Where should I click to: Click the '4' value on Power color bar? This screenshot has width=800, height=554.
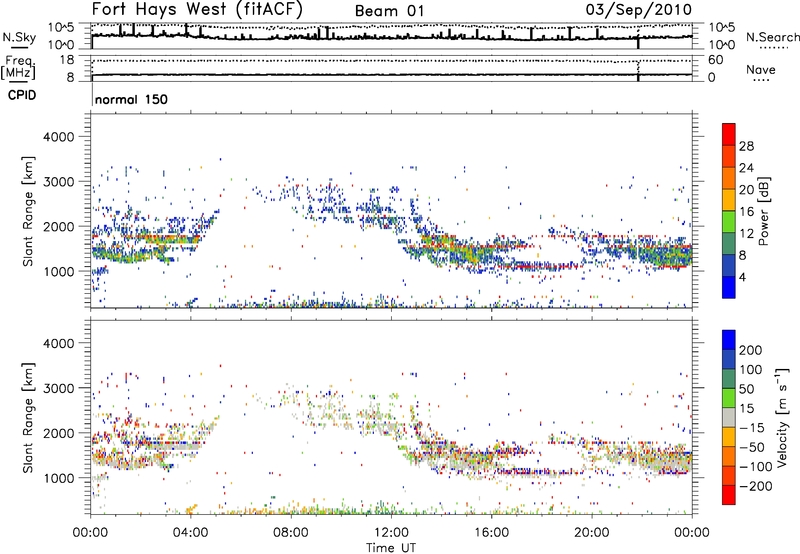tap(742, 277)
